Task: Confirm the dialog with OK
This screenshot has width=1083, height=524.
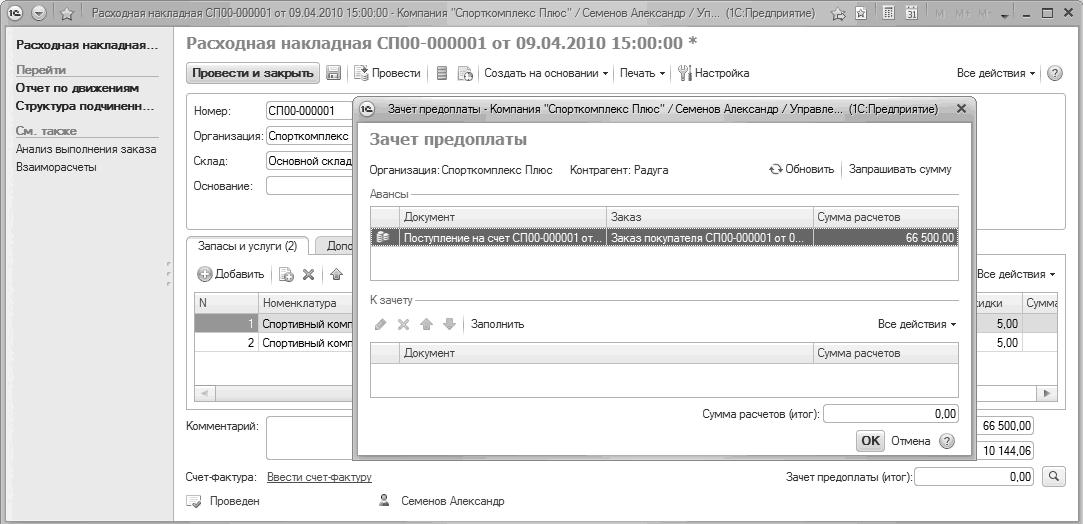Action: (x=871, y=441)
